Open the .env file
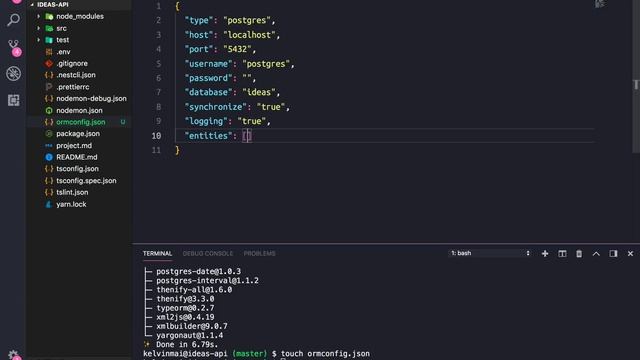 pyautogui.click(x=63, y=52)
